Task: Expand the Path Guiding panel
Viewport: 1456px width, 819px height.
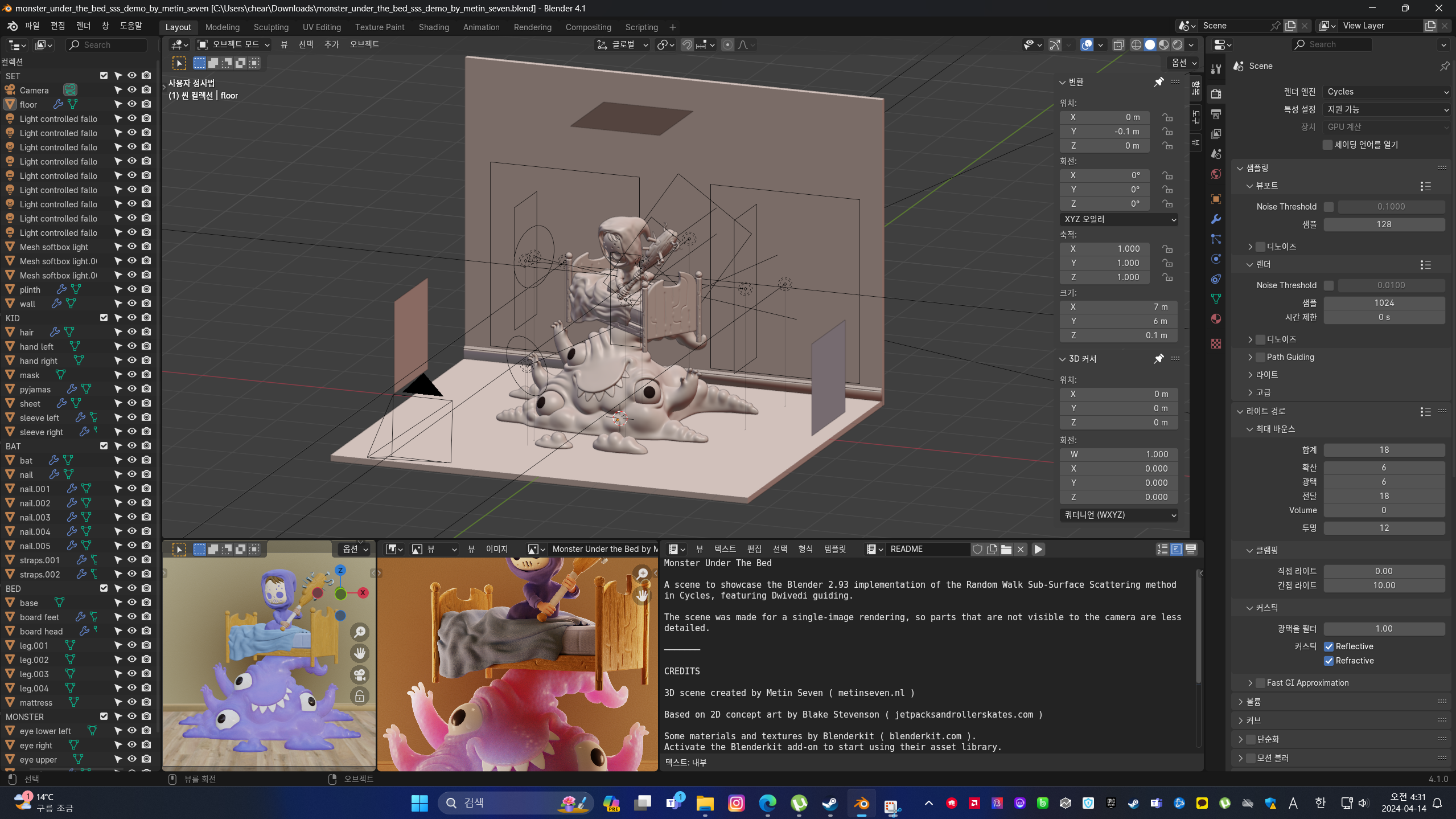Action: pyautogui.click(x=1251, y=357)
